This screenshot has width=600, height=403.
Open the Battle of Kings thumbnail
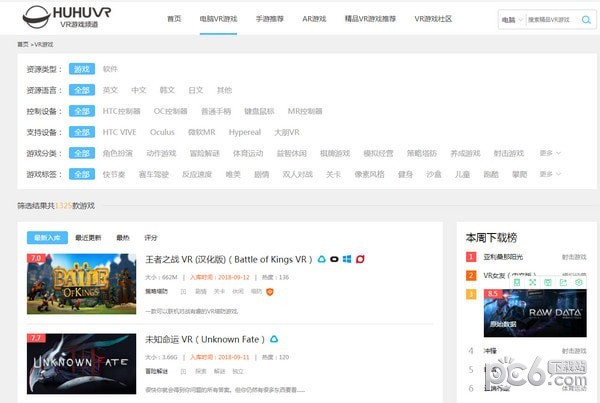(x=82, y=284)
